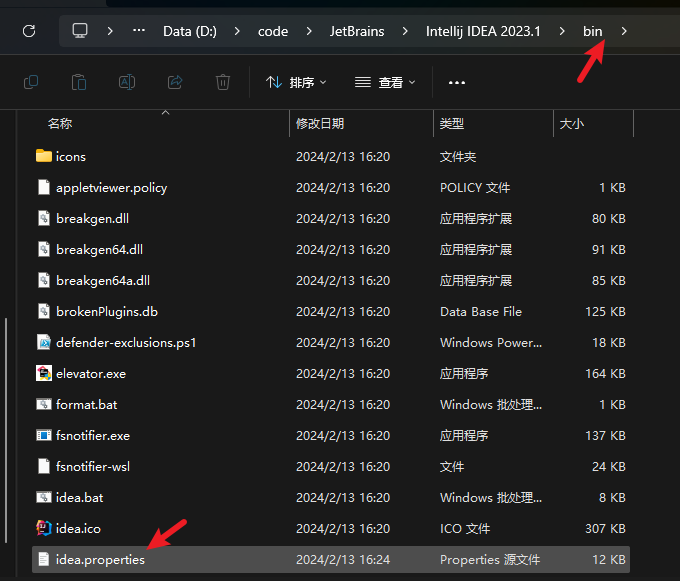
Task: Select format.bat file name
Action: pos(86,405)
